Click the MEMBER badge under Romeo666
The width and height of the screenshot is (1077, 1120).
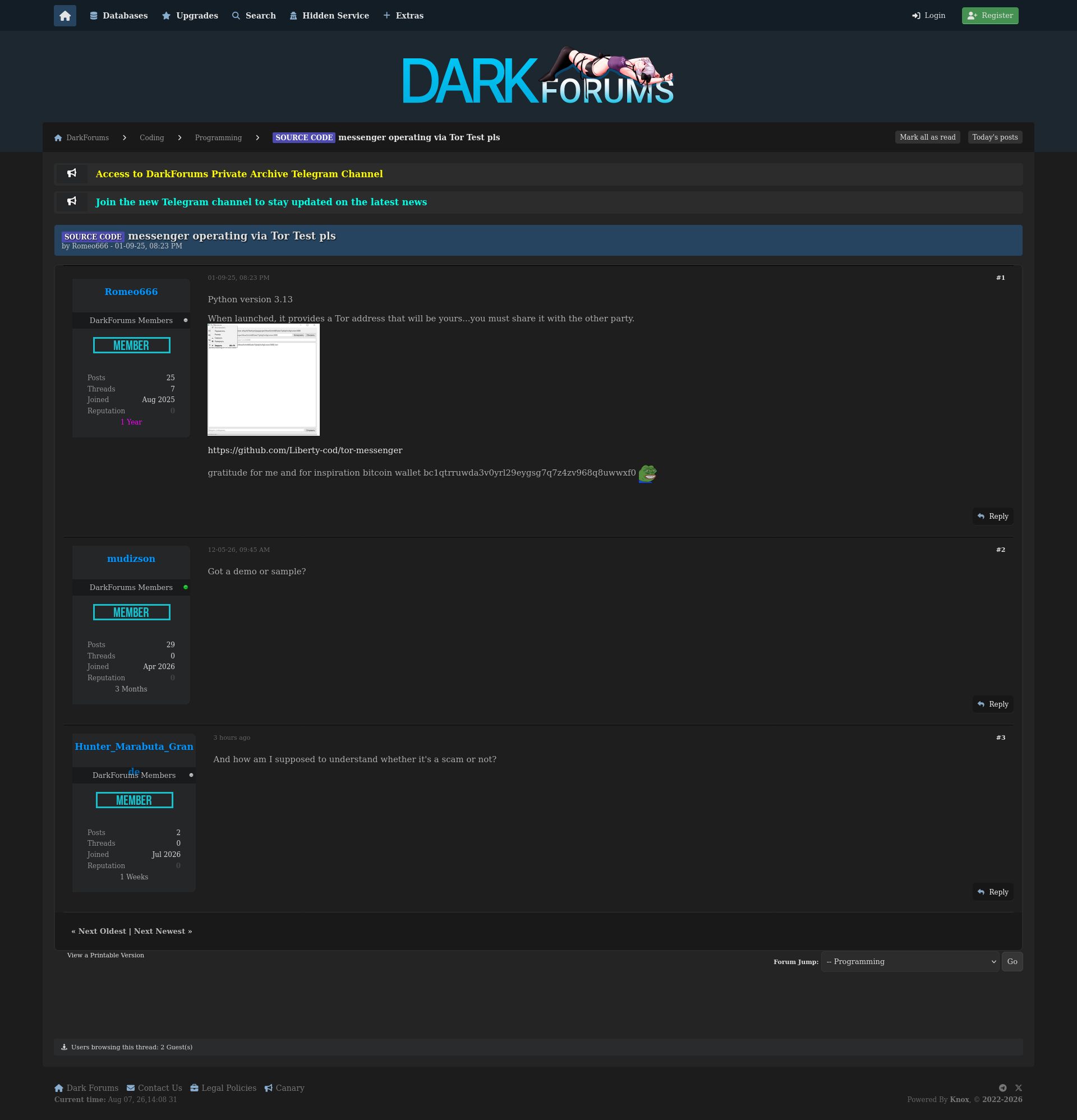(131, 345)
